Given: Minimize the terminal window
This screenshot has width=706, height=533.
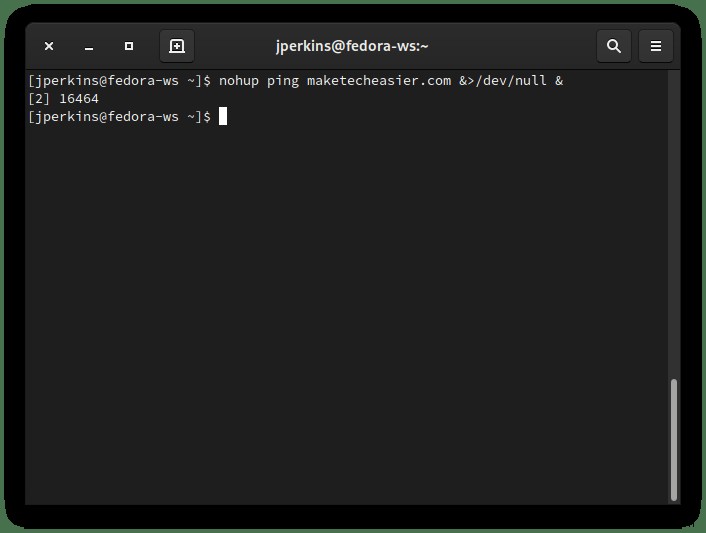Looking at the screenshot, I should pos(89,46).
